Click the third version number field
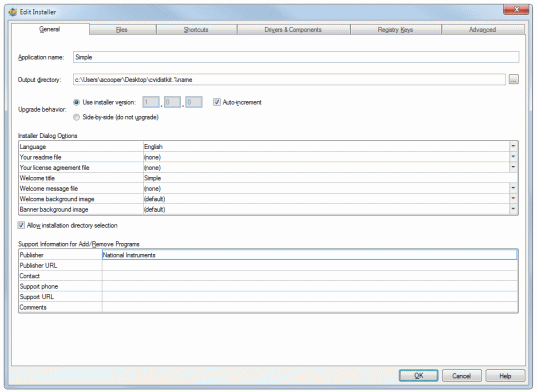The image size is (538, 392). tap(194, 102)
